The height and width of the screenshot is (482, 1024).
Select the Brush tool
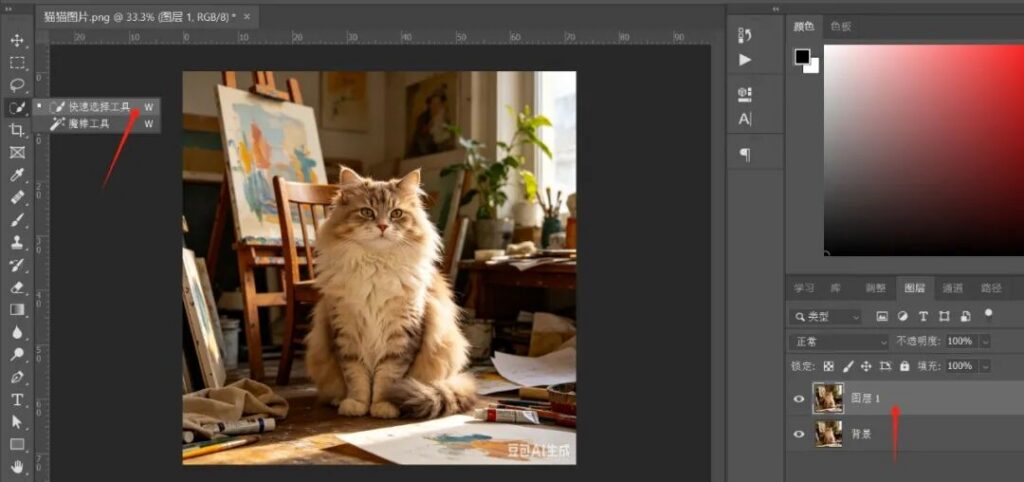(17, 219)
